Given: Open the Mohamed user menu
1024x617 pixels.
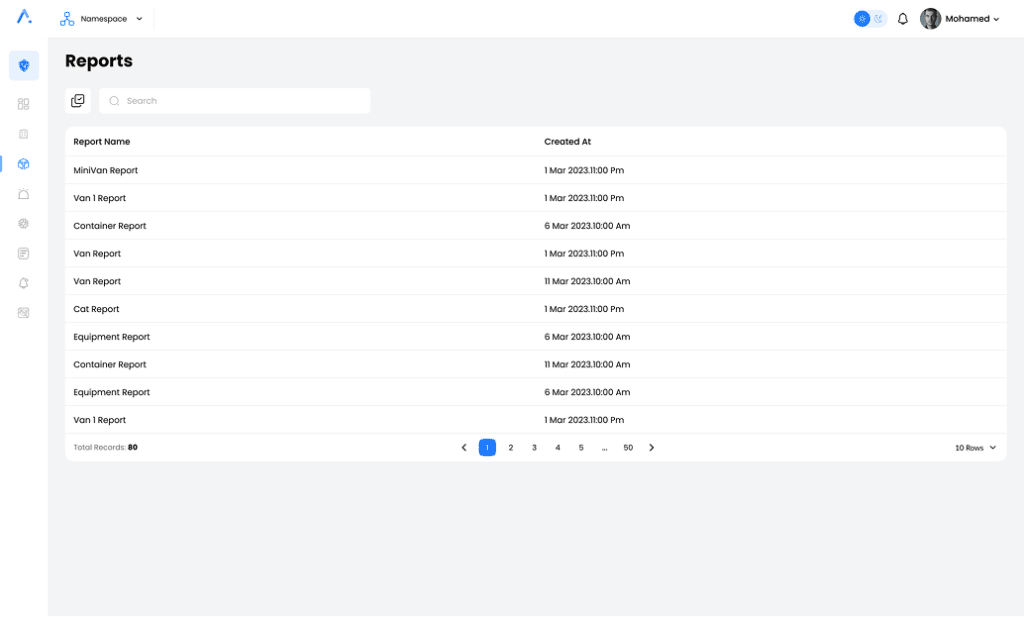Looking at the screenshot, I should point(960,19).
